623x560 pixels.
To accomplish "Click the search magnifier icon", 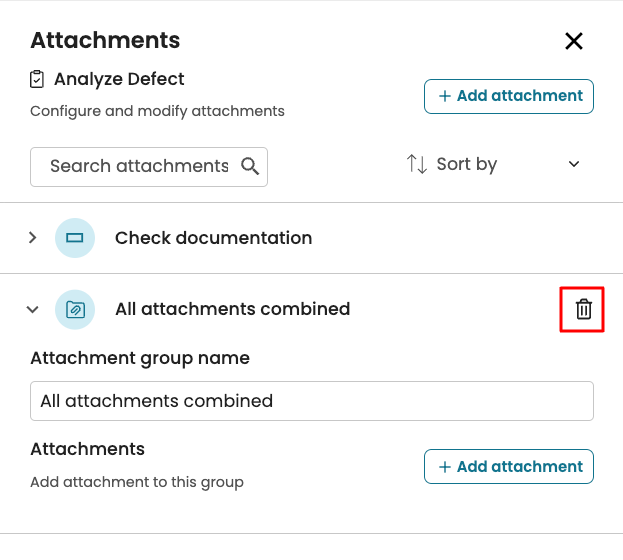I will 250,166.
